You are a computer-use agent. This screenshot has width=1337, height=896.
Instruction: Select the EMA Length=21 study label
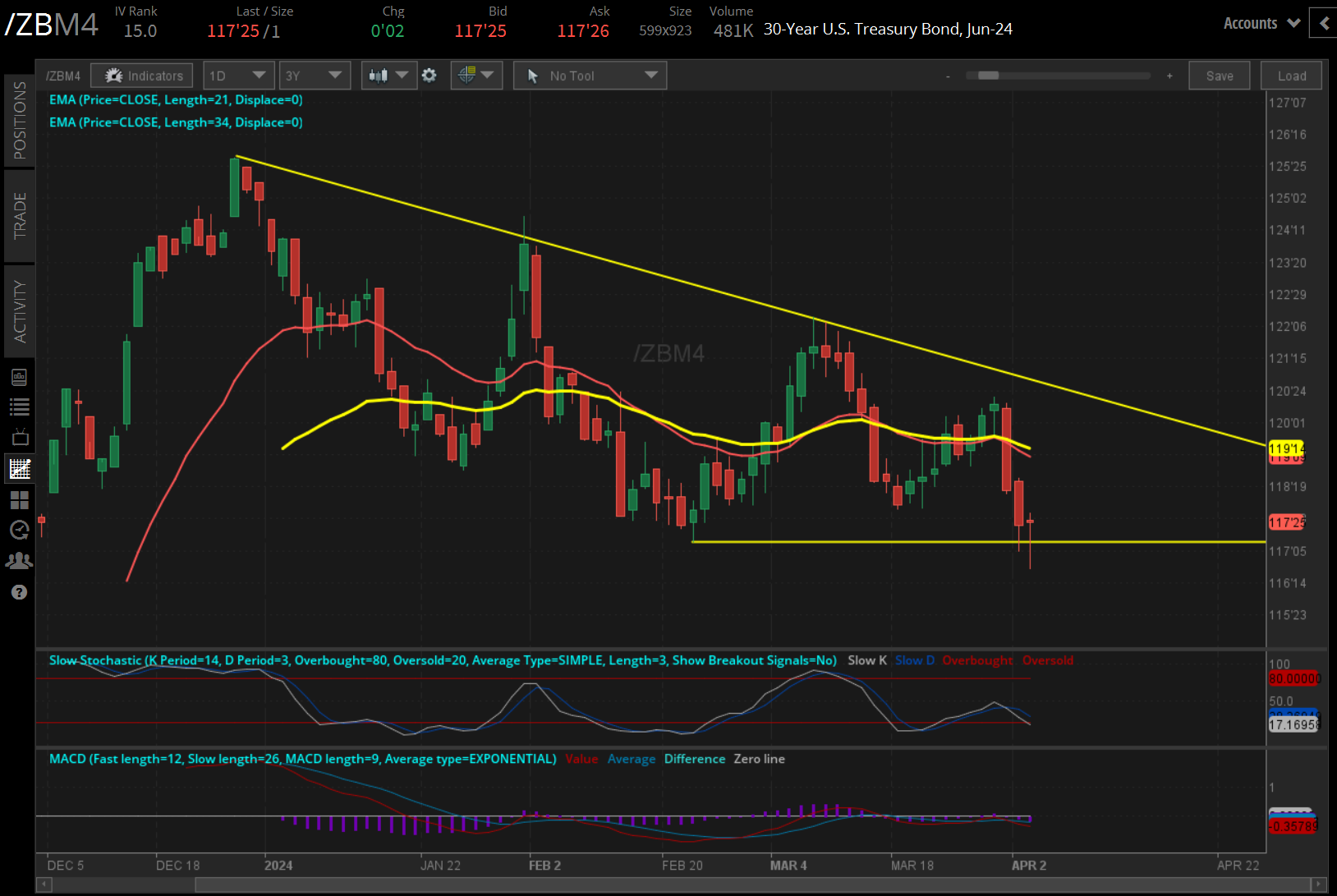point(176,99)
